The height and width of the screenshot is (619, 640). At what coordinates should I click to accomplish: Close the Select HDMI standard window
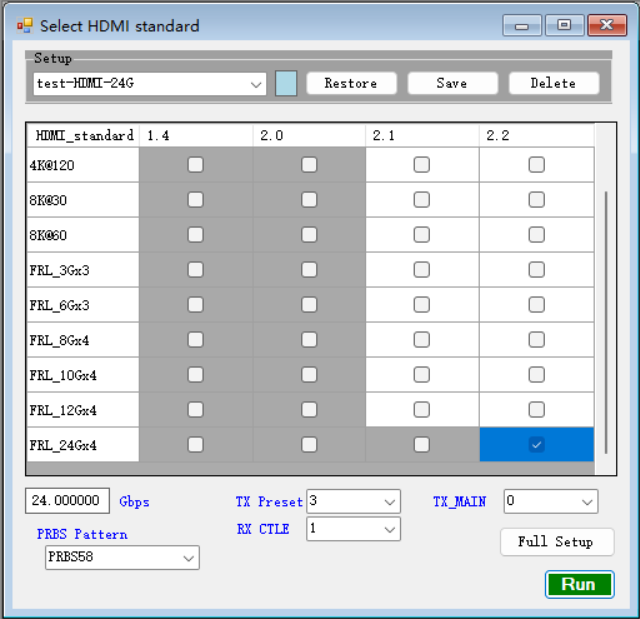click(x=607, y=26)
